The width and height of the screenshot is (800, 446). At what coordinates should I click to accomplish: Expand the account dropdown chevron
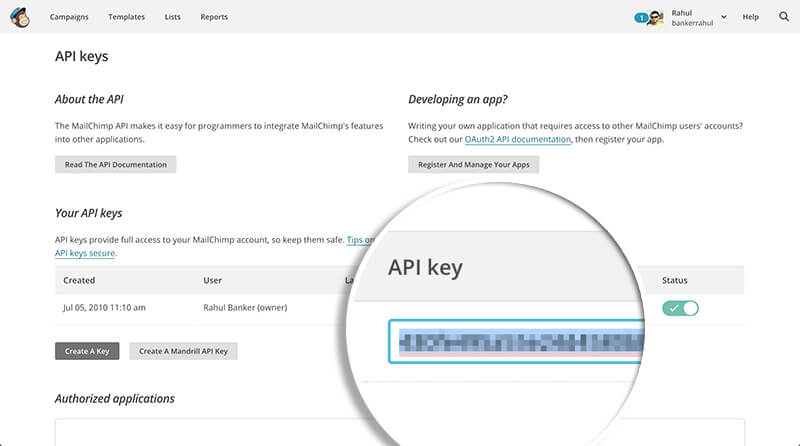723,17
